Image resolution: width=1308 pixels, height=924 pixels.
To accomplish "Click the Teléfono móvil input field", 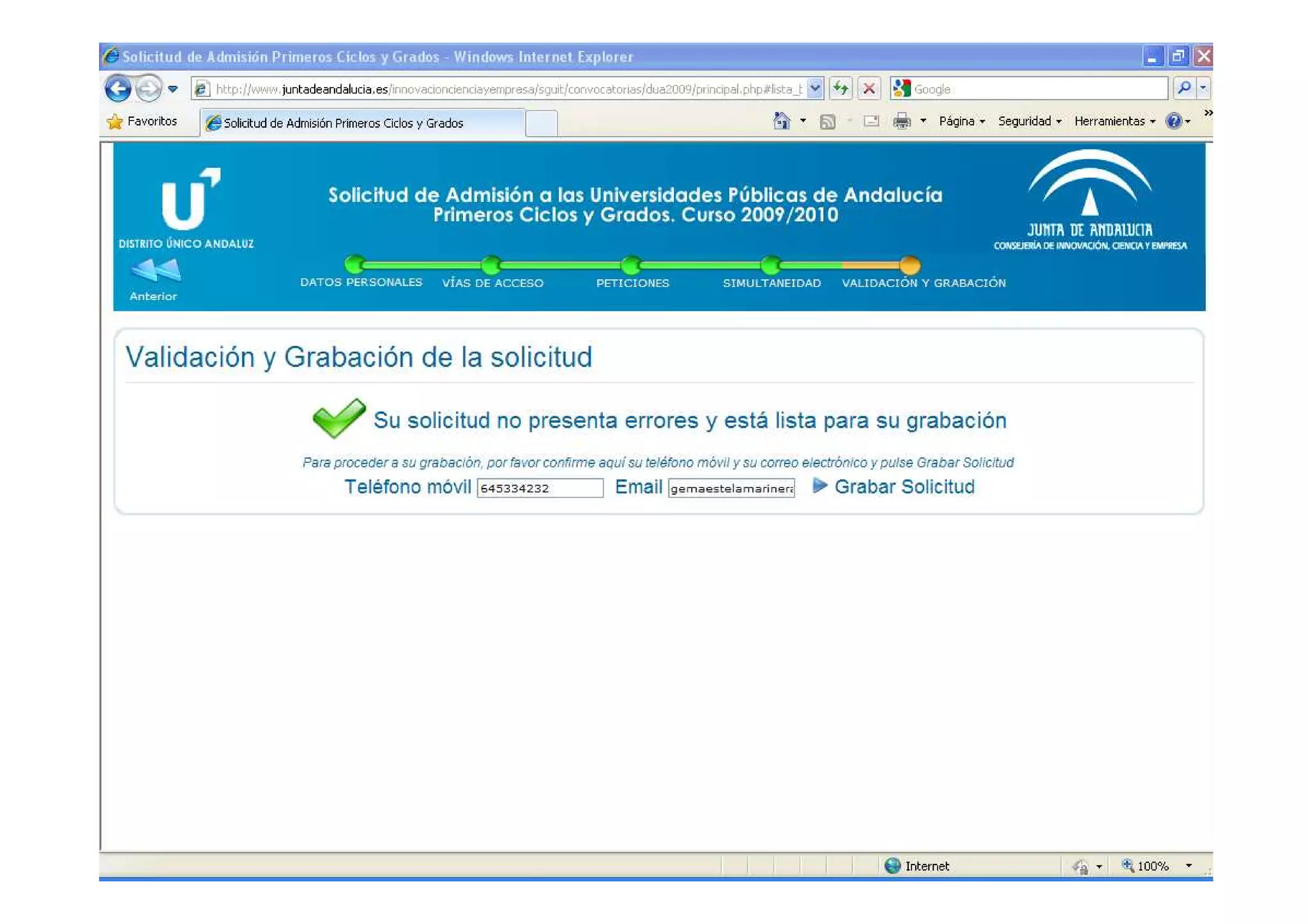I will pos(539,488).
